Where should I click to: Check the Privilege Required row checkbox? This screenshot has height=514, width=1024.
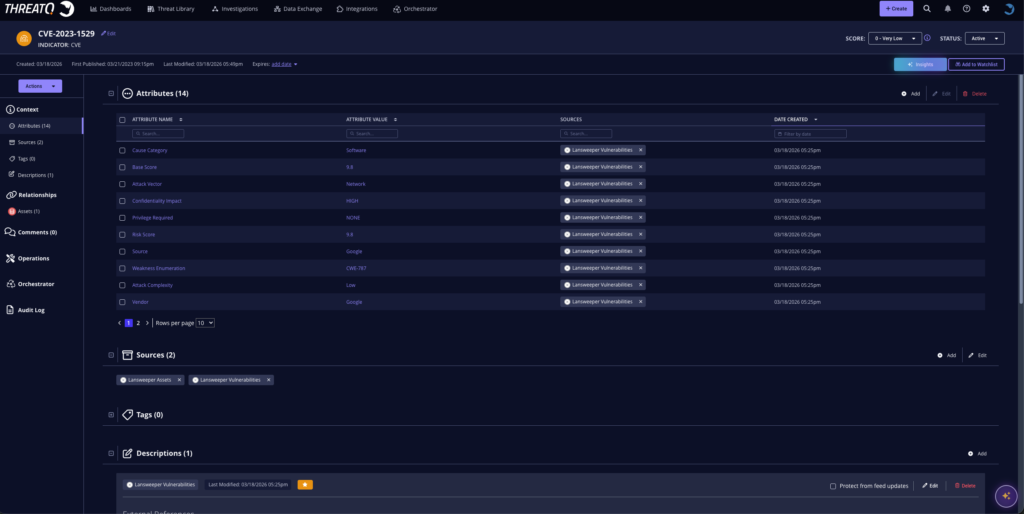pyautogui.click(x=122, y=217)
